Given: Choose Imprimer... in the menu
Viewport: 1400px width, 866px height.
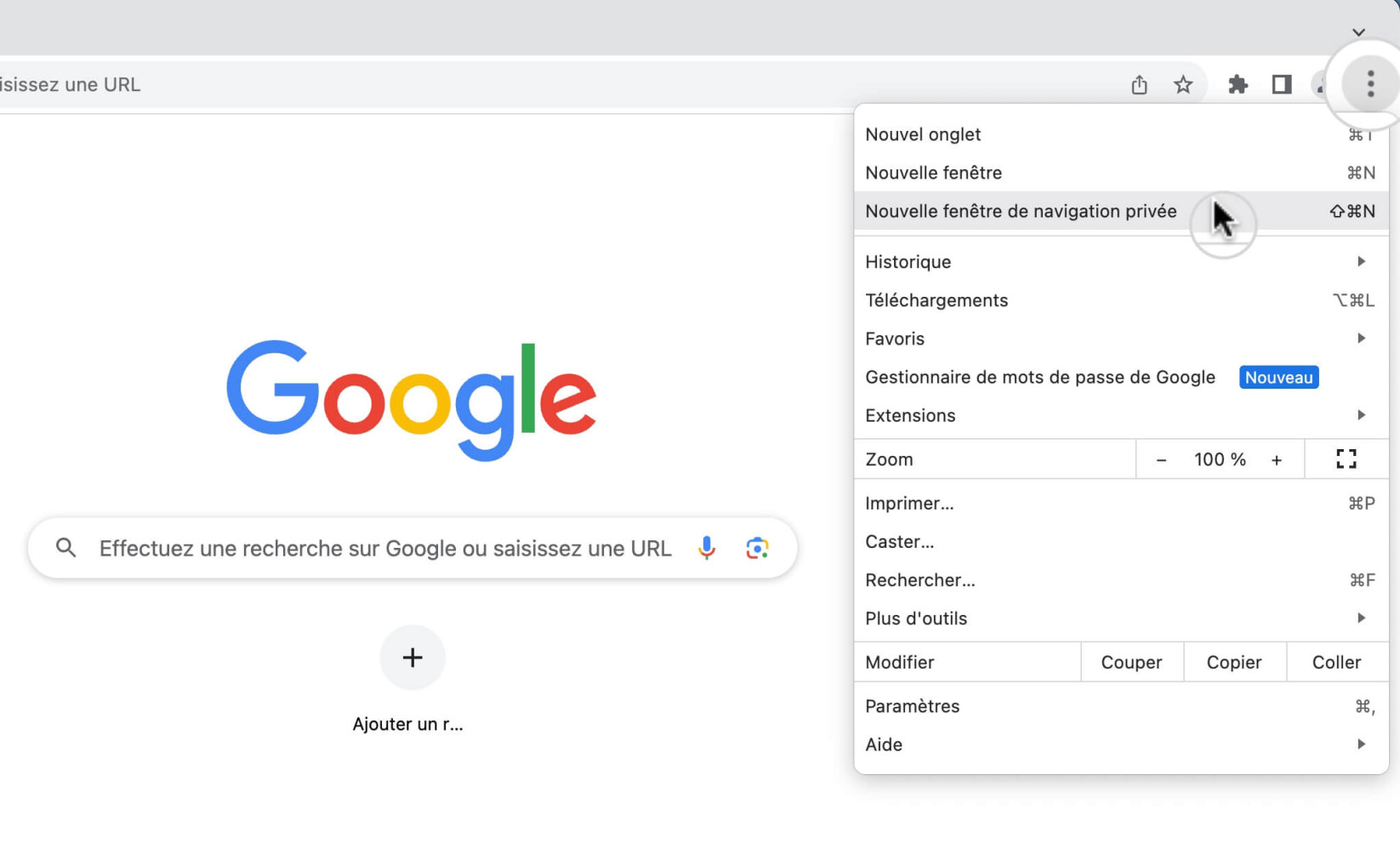Looking at the screenshot, I should (1121, 504).
